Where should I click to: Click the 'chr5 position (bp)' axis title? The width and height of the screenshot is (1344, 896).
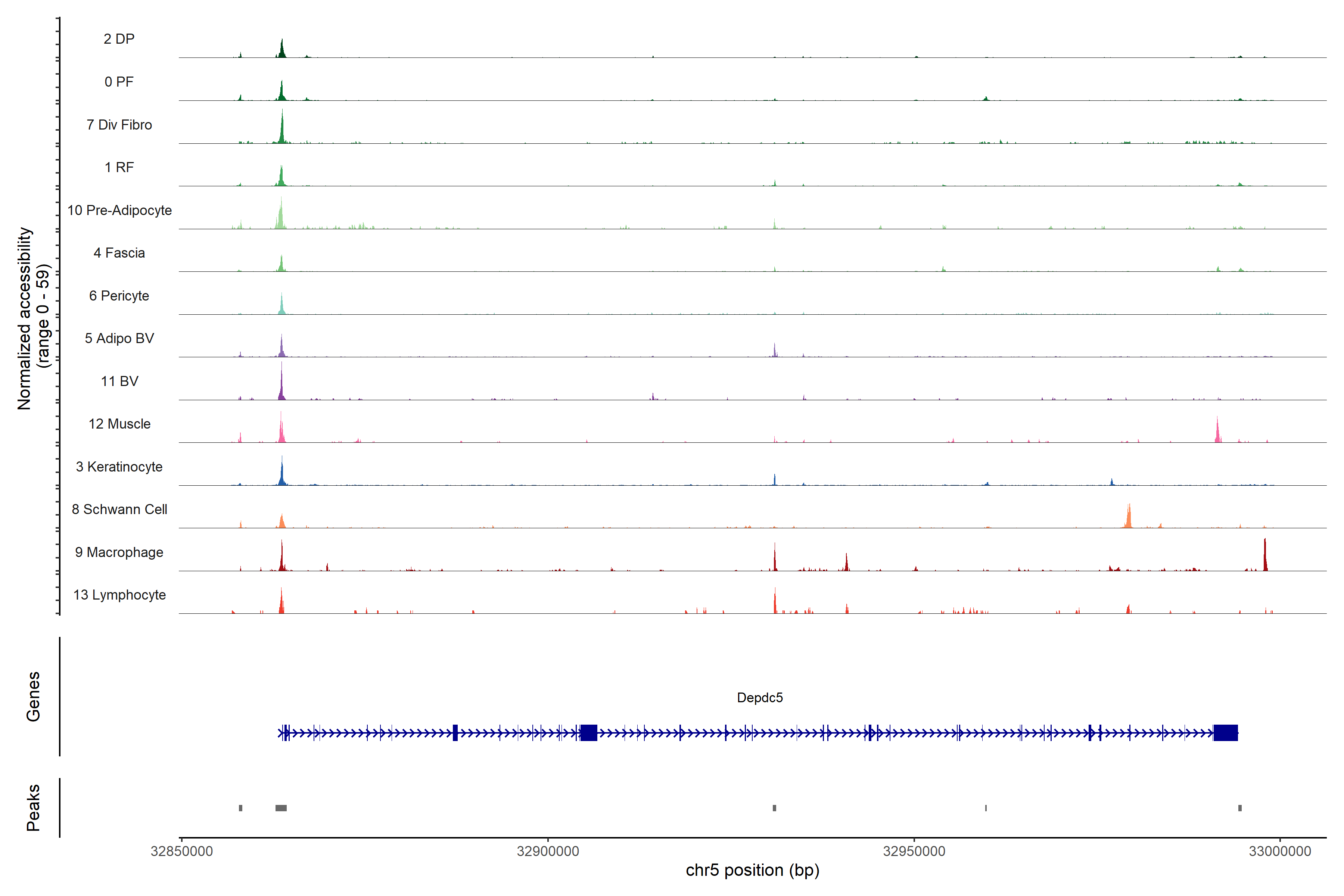point(752,870)
